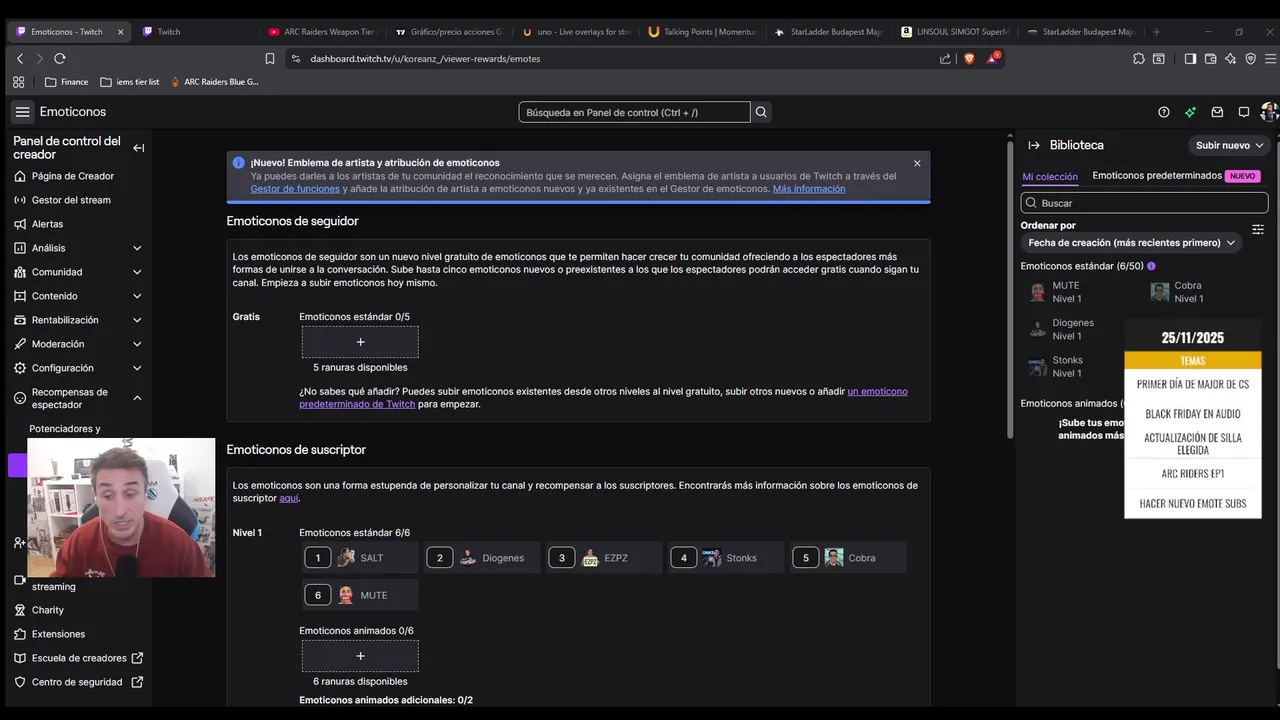Click the search magnifier button
This screenshot has width=1280, height=720.
761,112
